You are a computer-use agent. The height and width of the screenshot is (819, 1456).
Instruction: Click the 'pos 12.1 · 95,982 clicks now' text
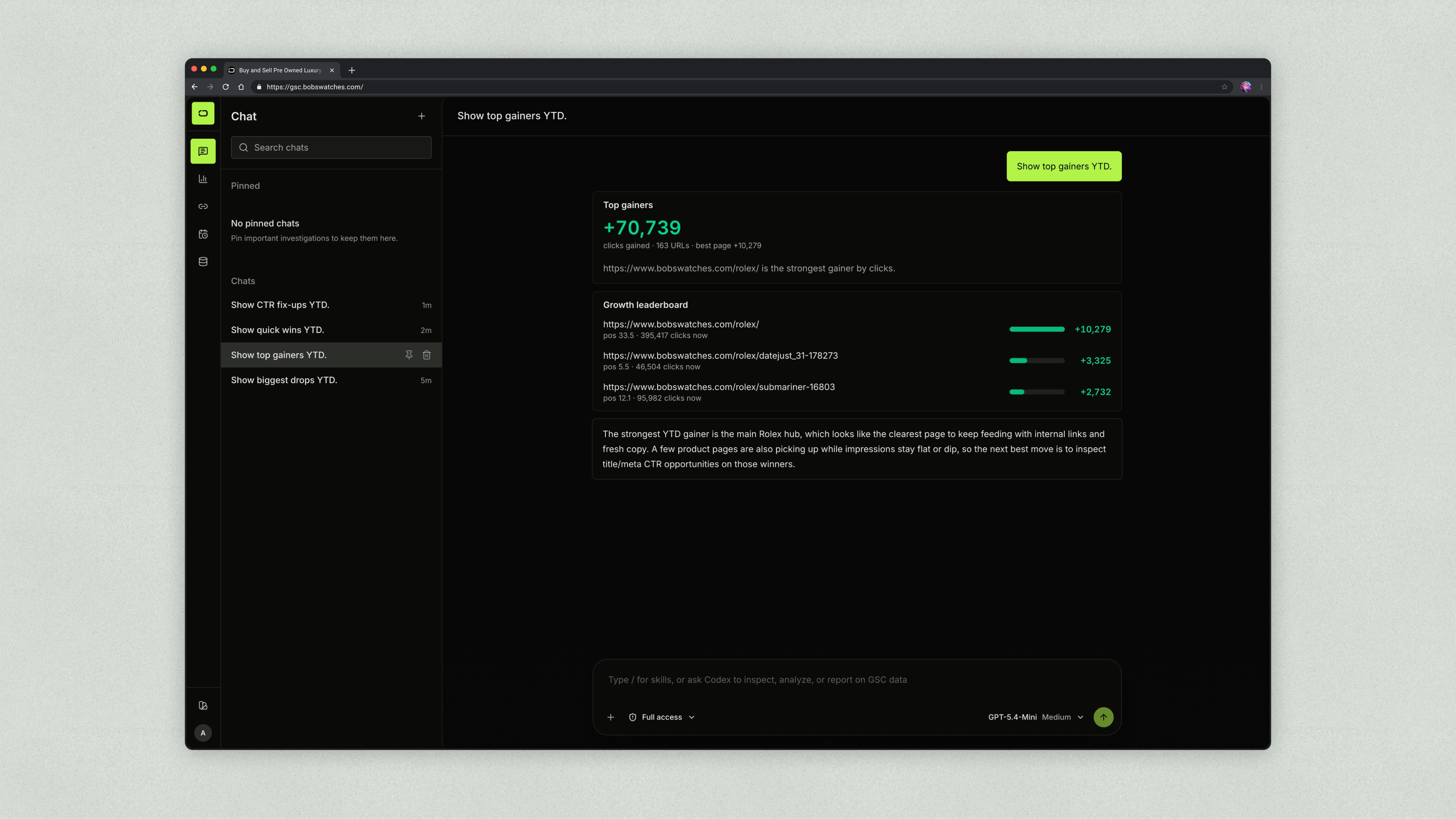[x=652, y=398]
